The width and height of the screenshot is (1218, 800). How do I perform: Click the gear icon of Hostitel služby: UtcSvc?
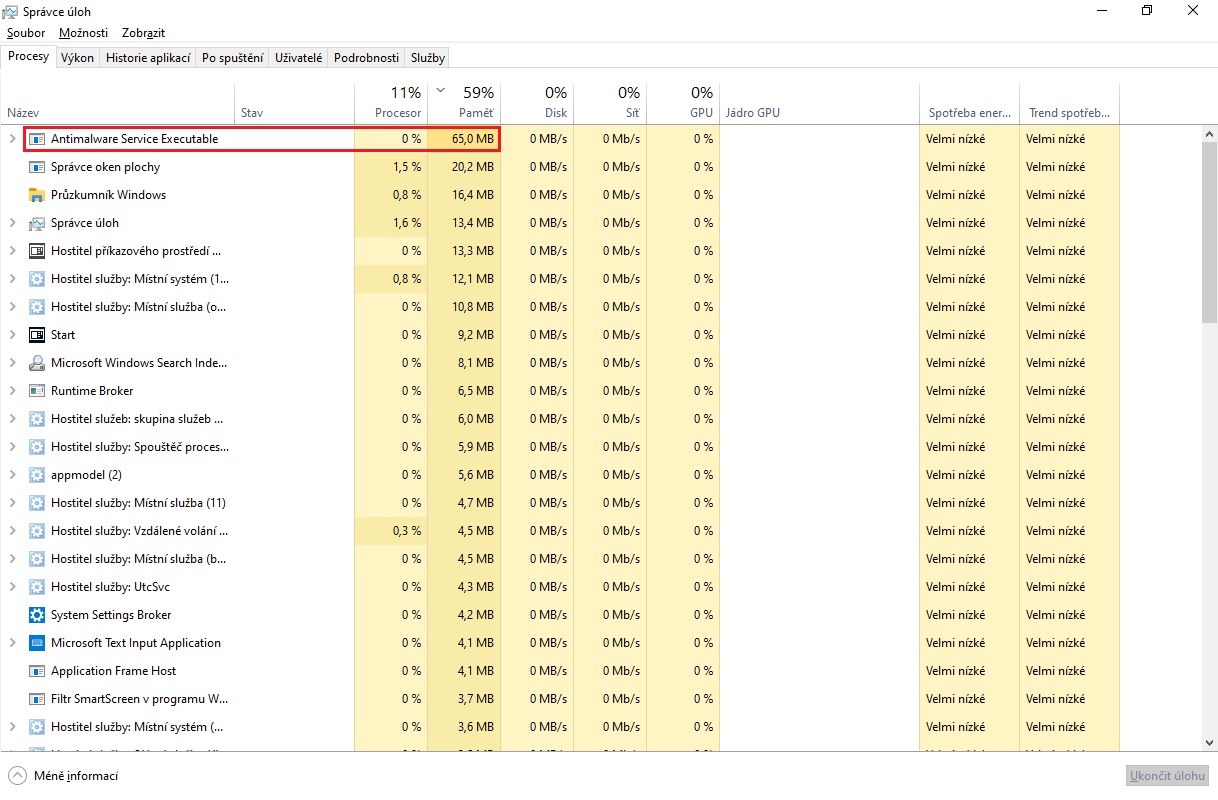coord(37,587)
